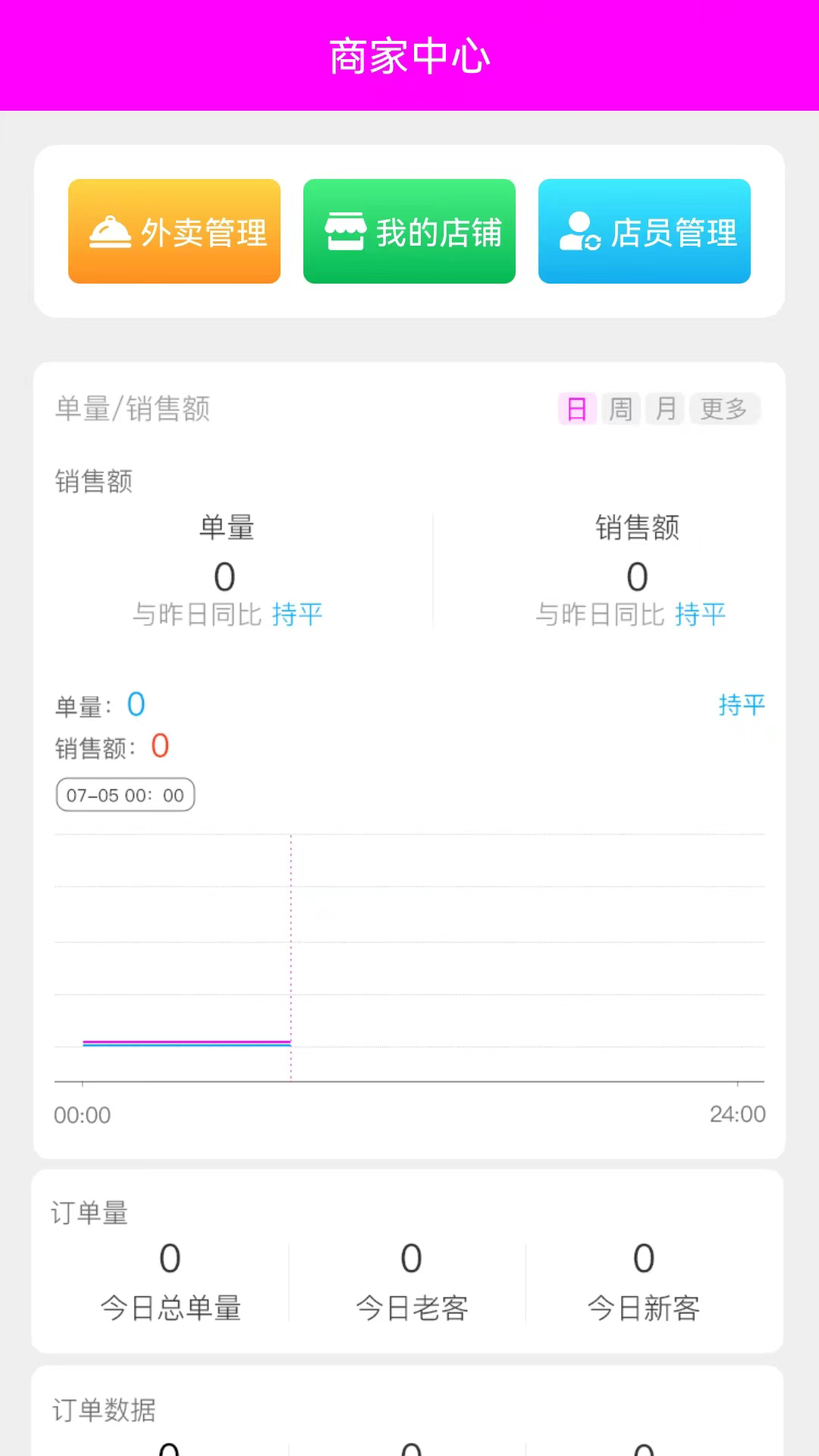
Task: Tap the storefront icon on 我的店铺
Action: coord(345,231)
